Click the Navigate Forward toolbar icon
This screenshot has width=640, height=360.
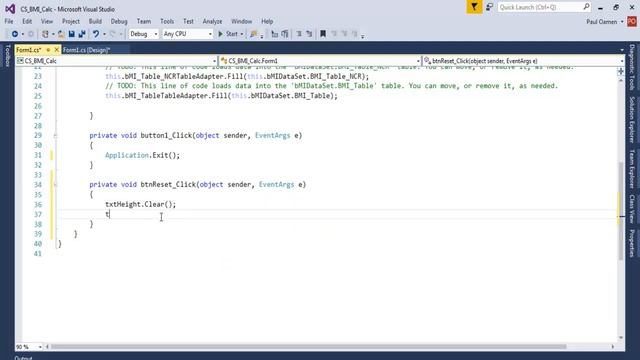[31, 34]
